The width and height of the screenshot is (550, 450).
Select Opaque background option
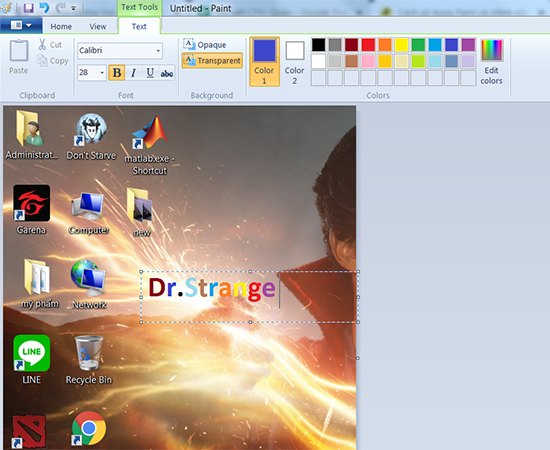point(205,45)
